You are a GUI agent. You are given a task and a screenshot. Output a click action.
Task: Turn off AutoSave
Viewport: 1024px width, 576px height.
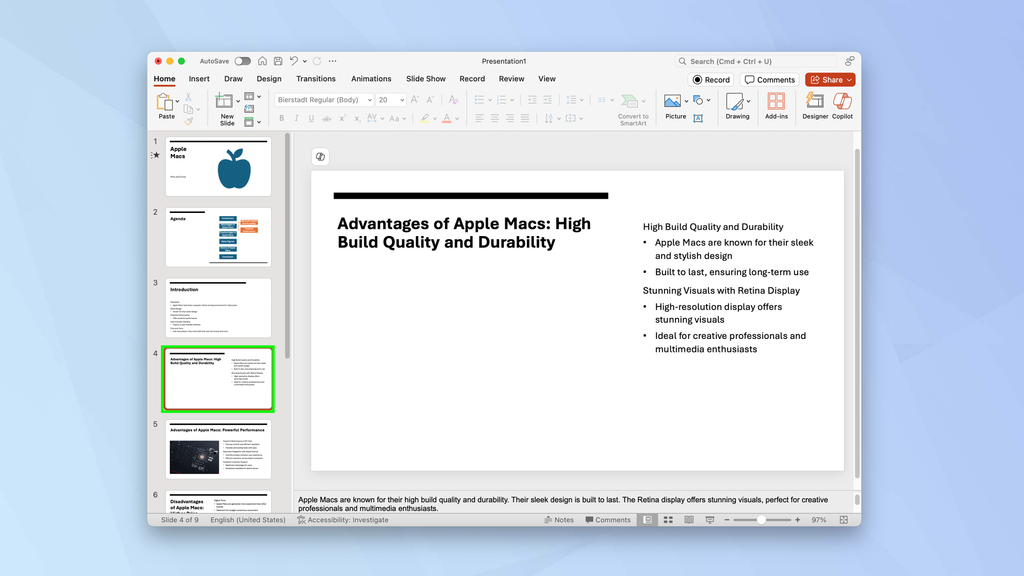pos(241,60)
